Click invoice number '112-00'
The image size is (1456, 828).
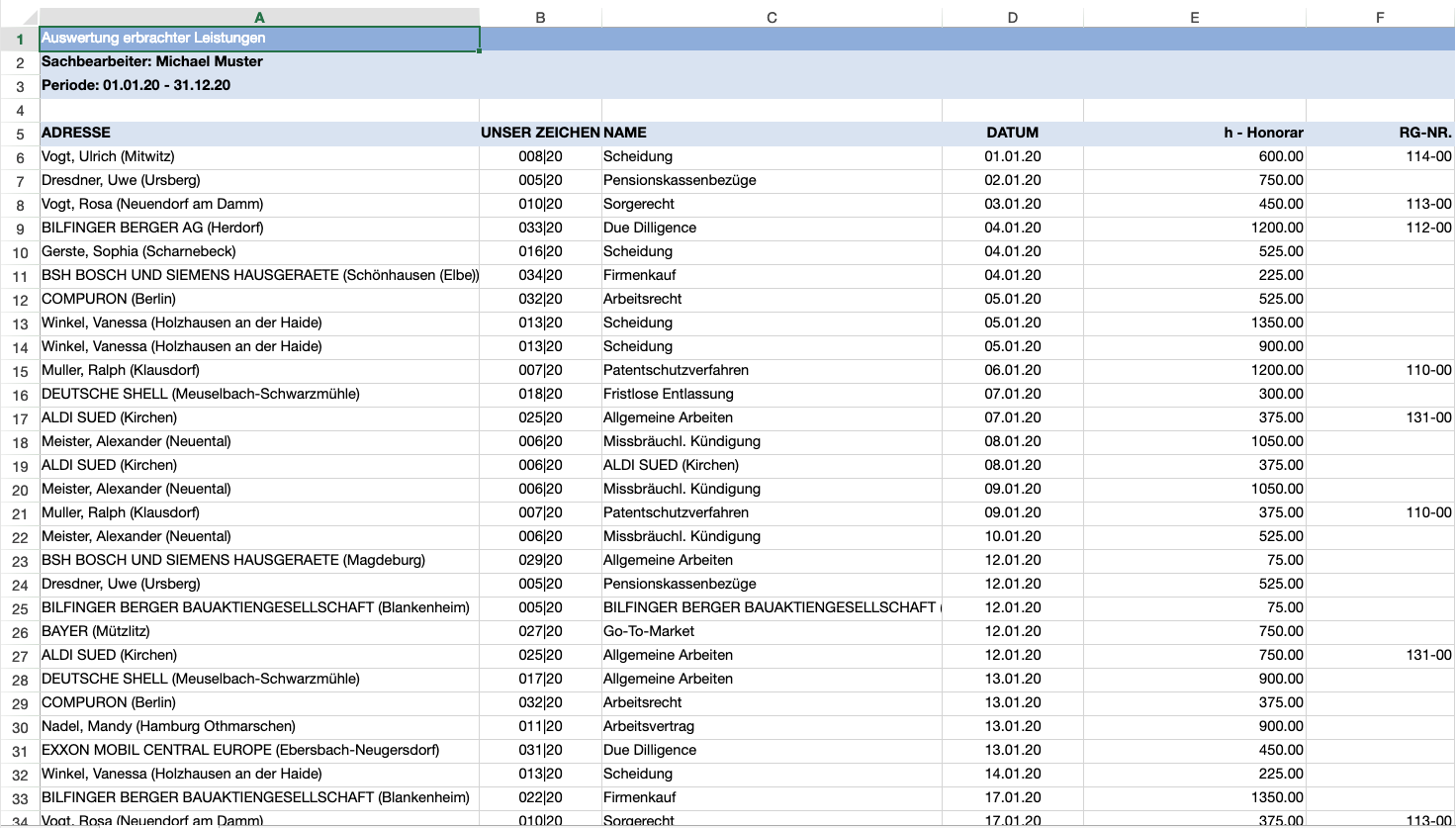[x=1380, y=229]
